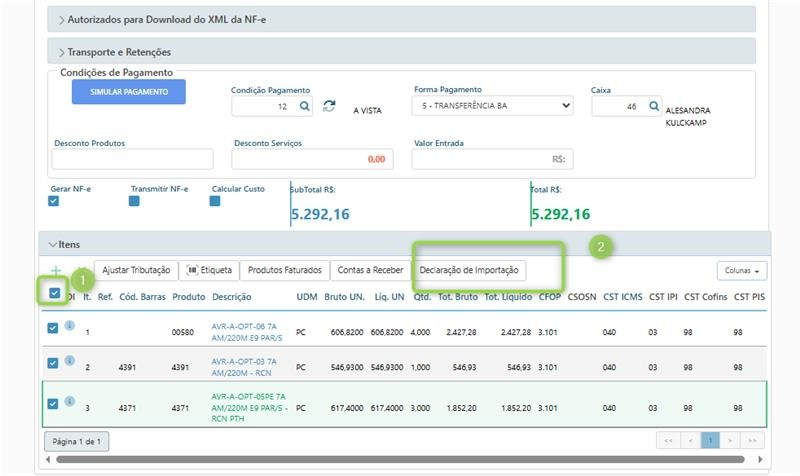Toggle the select-all items header checkbox

pyautogui.click(x=54, y=293)
